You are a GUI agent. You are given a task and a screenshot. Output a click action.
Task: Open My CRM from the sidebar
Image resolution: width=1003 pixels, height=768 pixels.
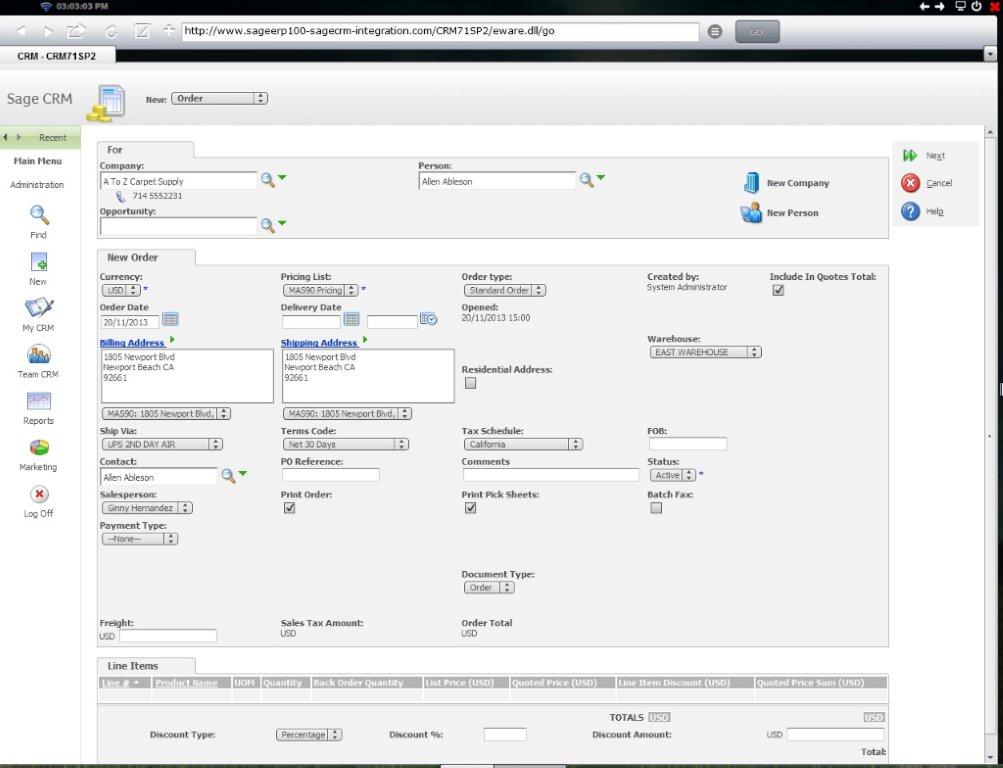[38, 308]
